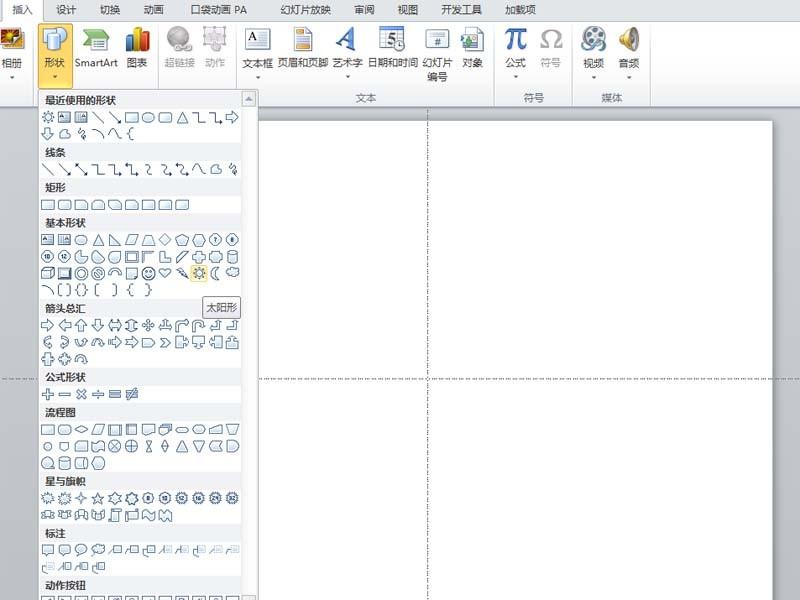Viewport: 800px width, 600px height.
Task: Select the Plus sign in Equation Shapes
Action: pos(47,394)
